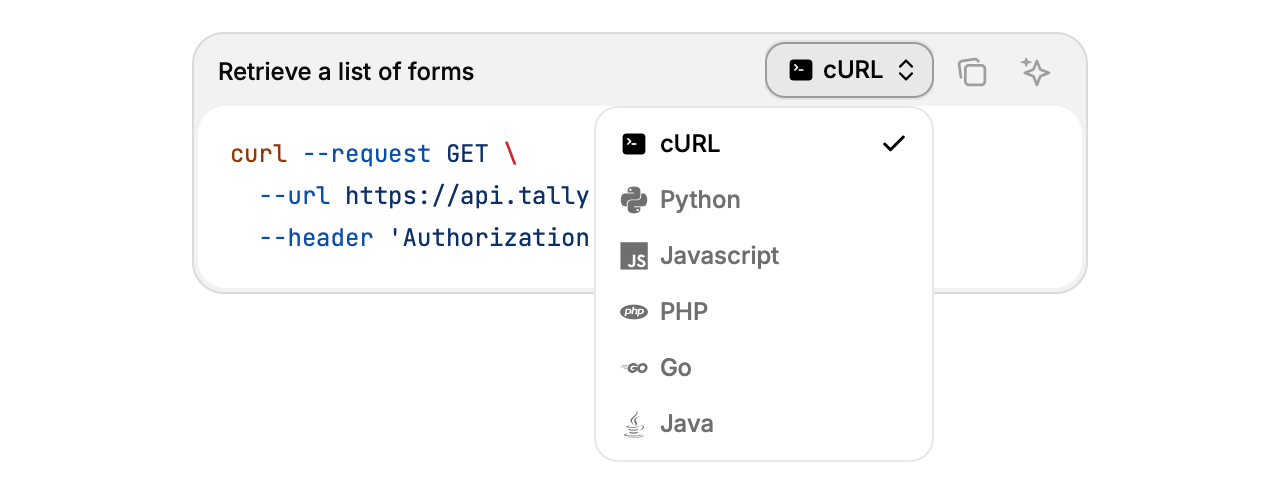Click the 'curl --request GET' code line

pos(375,154)
